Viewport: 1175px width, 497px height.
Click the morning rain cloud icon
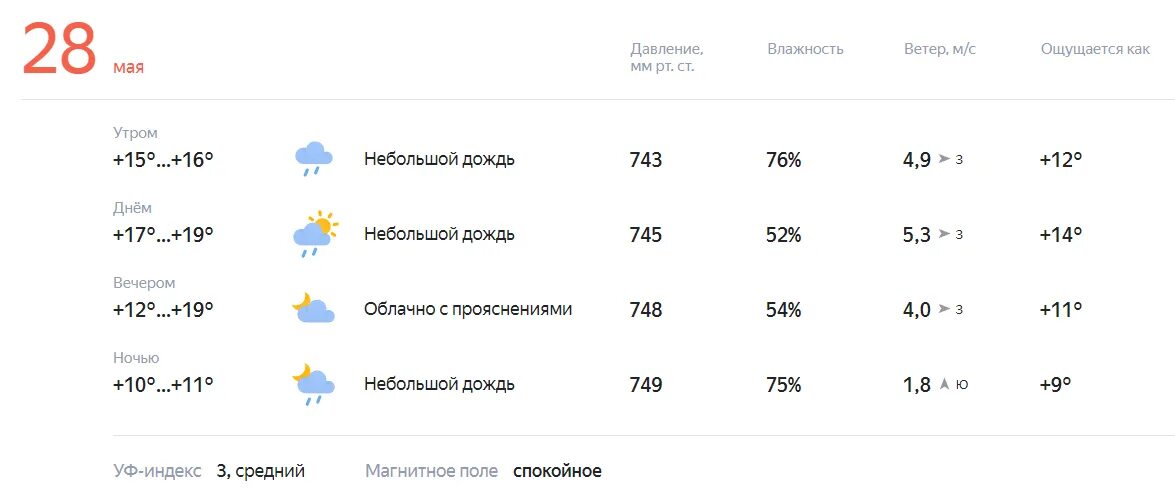313,159
